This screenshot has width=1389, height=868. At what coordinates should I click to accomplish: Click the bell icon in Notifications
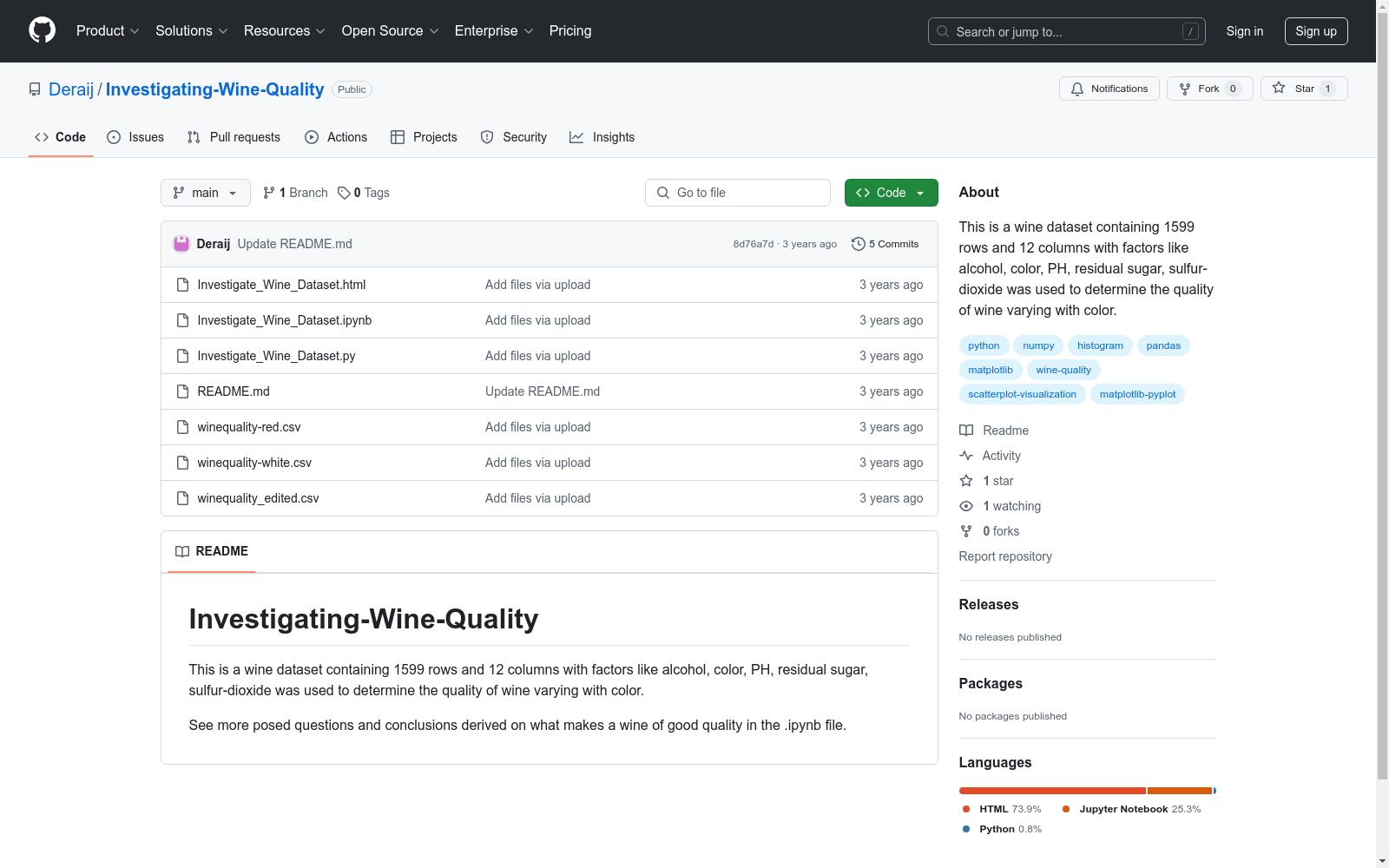(x=1077, y=89)
